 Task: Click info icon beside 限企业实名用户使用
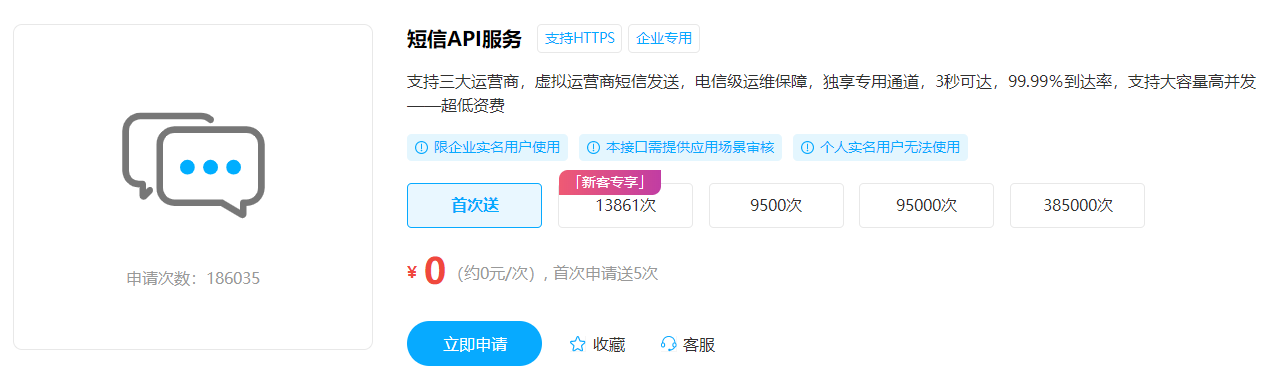point(421,147)
